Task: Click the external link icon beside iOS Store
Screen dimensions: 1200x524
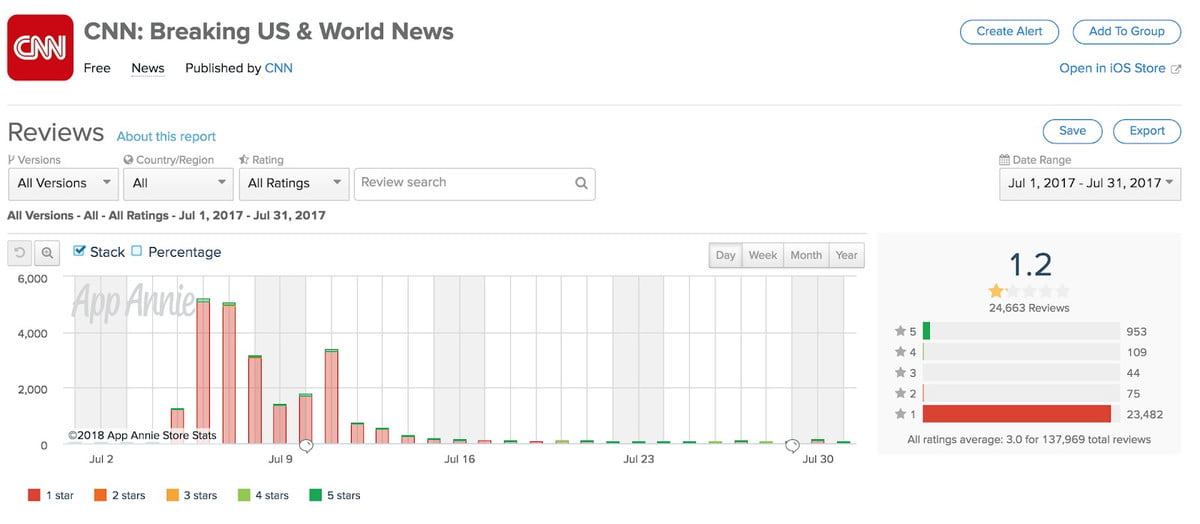Action: coord(1176,69)
